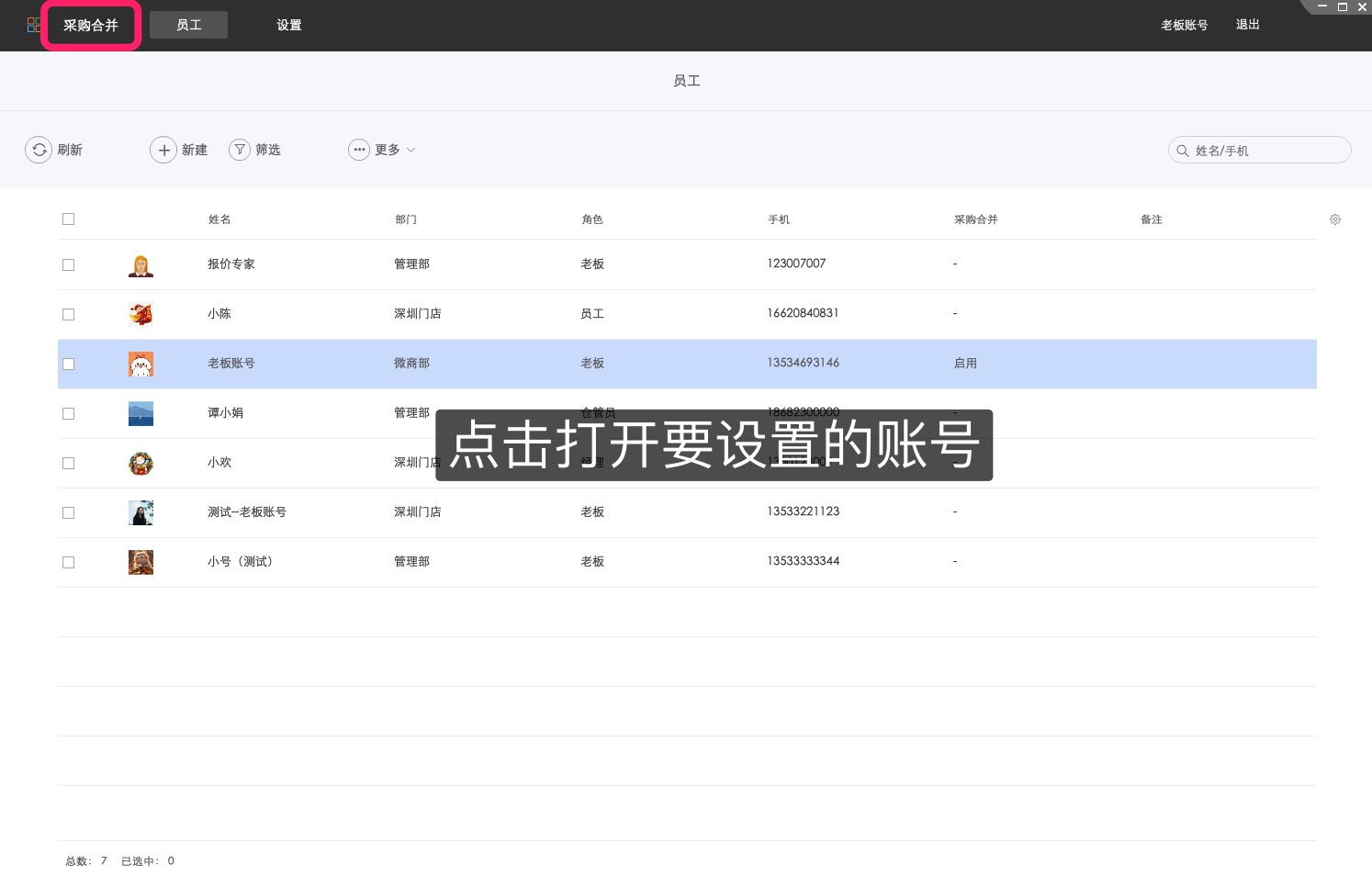Click the 更多 ellipsis icon
Screen dimensions: 1372x876
point(359,150)
